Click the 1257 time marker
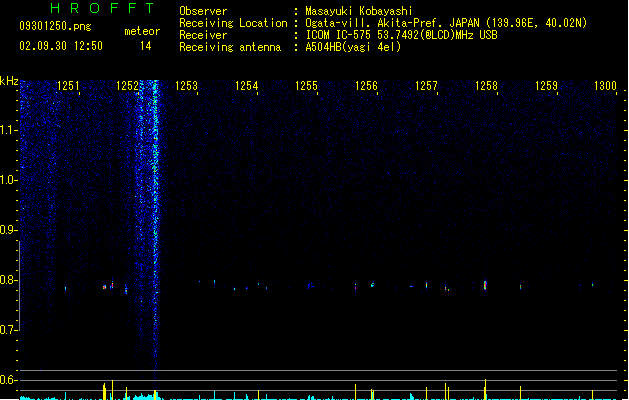Image resolution: width=629 pixels, height=400 pixels. (x=426, y=86)
